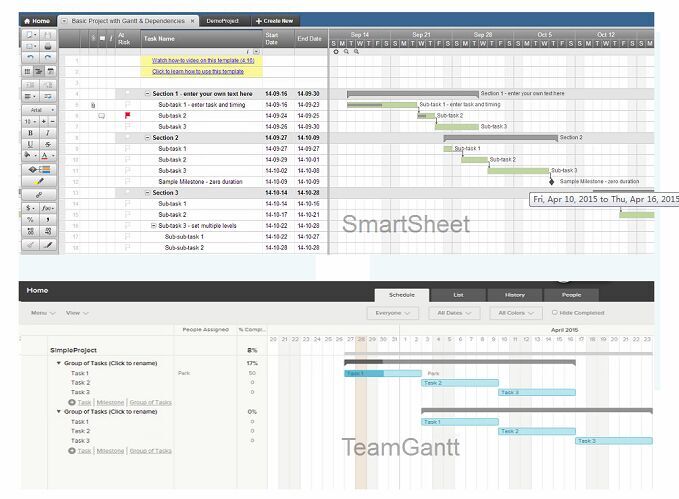Click the Create New button
Image resolution: width=679 pixels, height=499 pixels.
click(x=275, y=21)
